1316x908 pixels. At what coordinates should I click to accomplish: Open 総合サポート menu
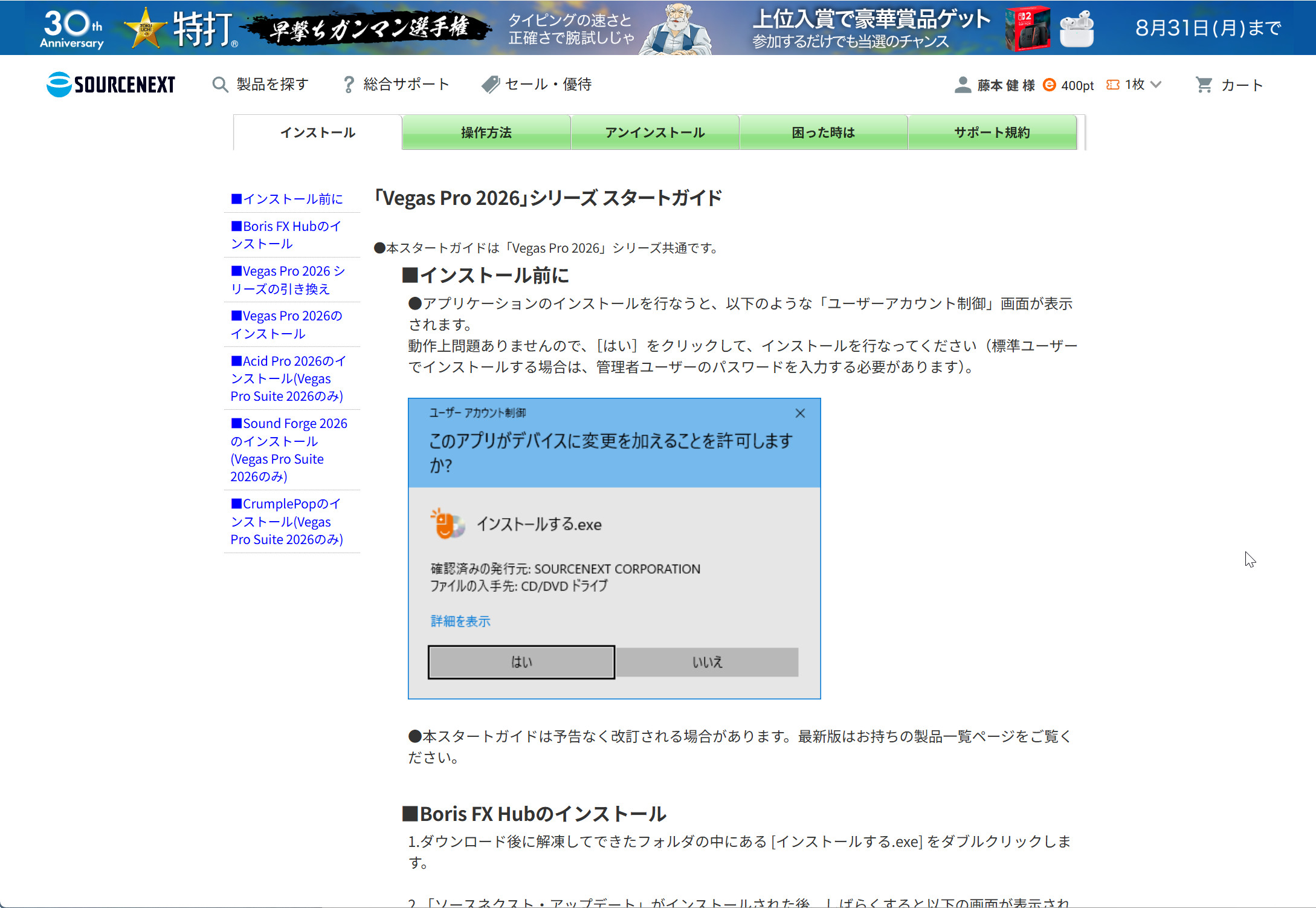(x=406, y=85)
